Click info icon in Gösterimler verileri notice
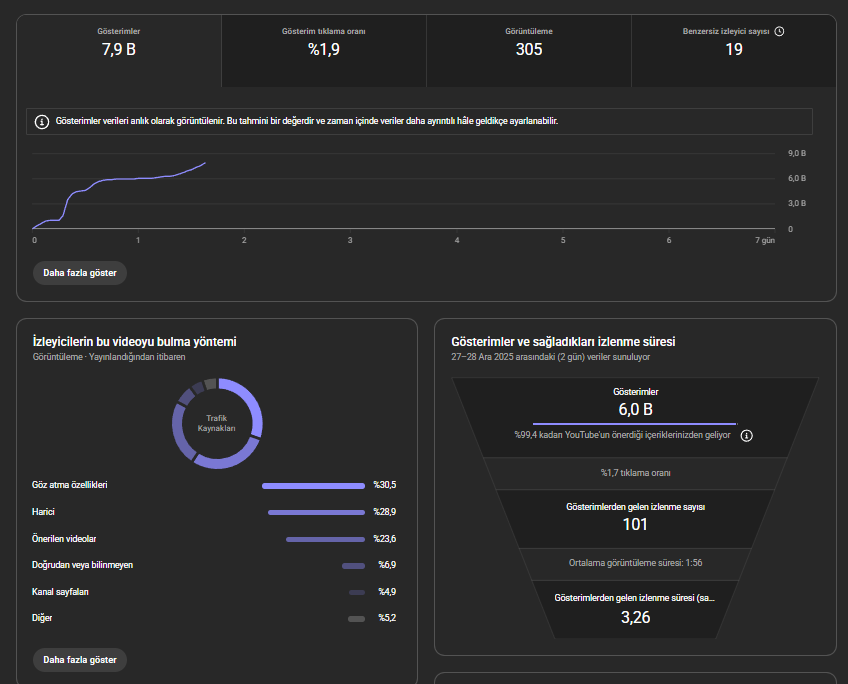Image resolution: width=848 pixels, height=684 pixels. tap(42, 122)
